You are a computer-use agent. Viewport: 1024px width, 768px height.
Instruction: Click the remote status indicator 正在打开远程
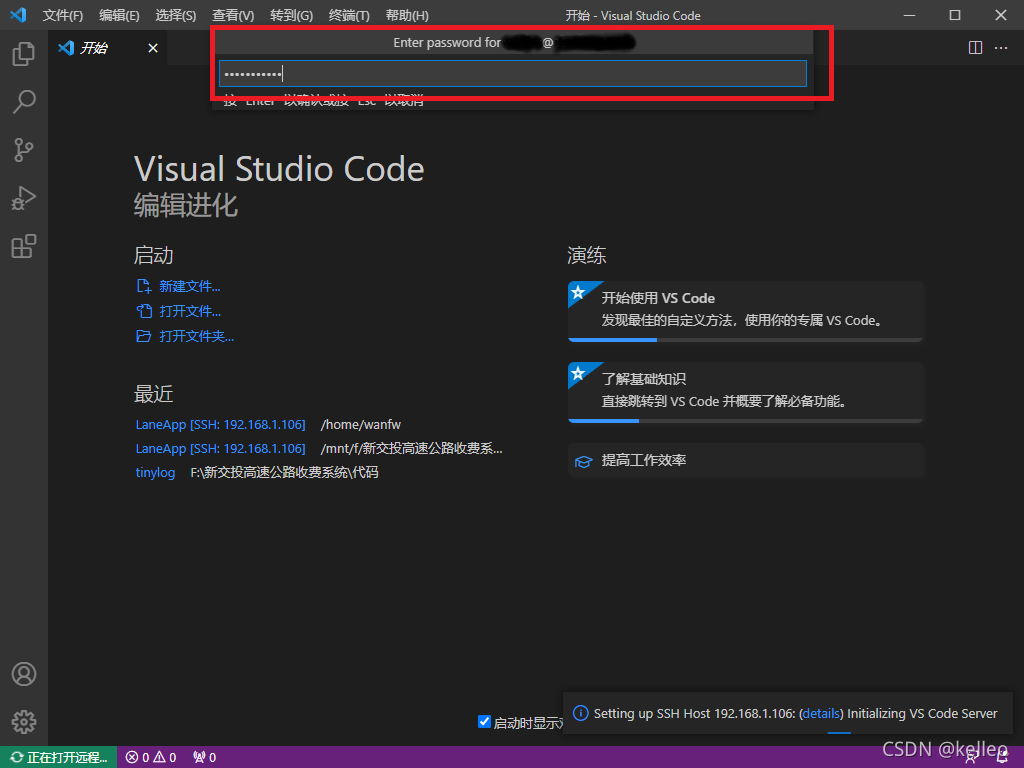[59, 757]
